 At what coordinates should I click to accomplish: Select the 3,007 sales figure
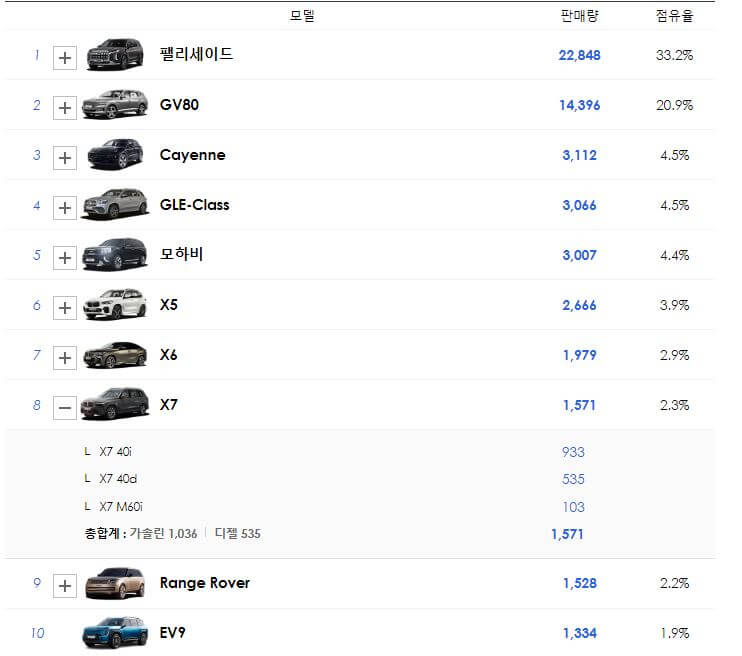580,256
